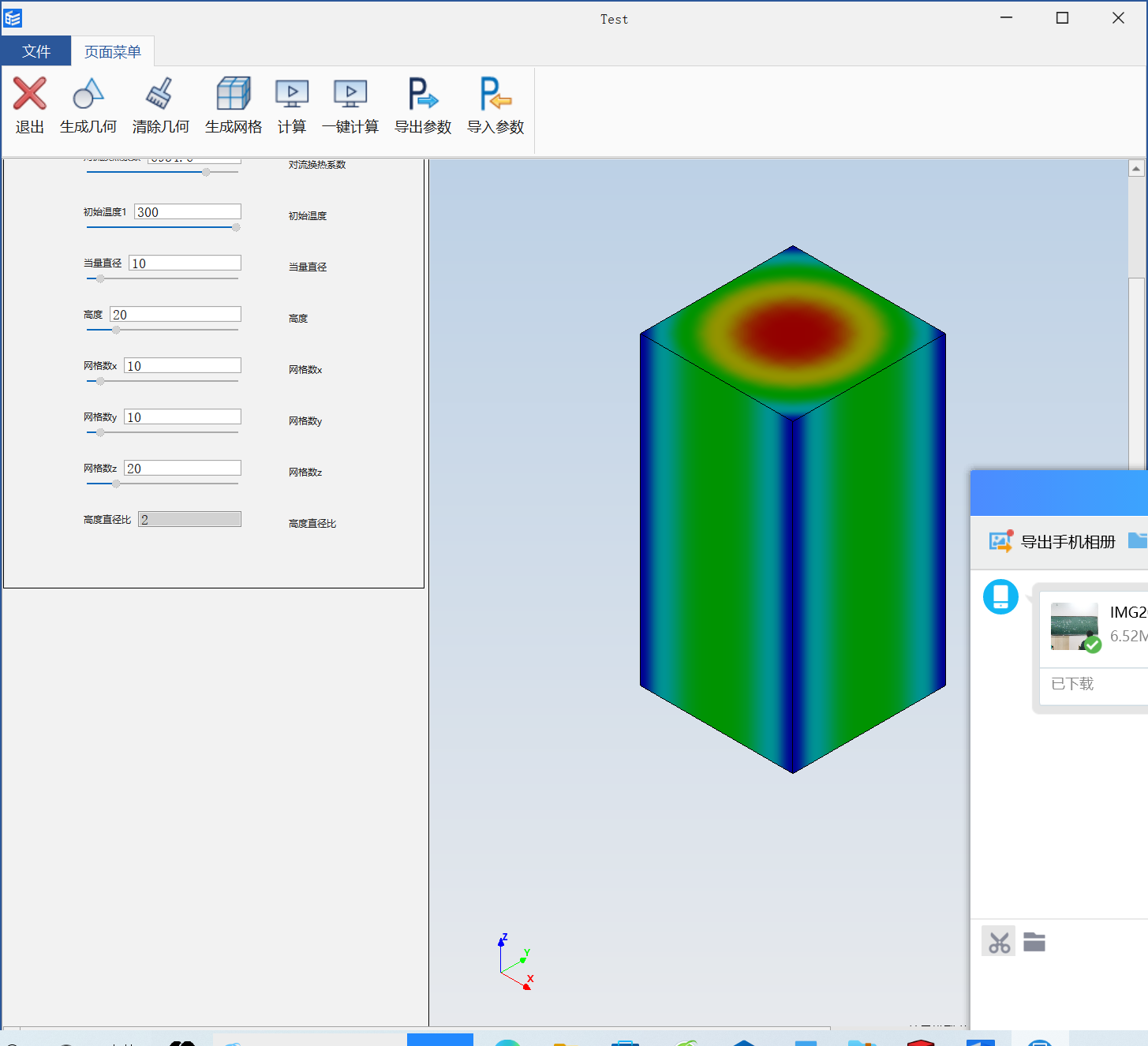Click the disabled 高度直径比 field
The width and height of the screenshot is (1148, 1046).
tap(190, 519)
